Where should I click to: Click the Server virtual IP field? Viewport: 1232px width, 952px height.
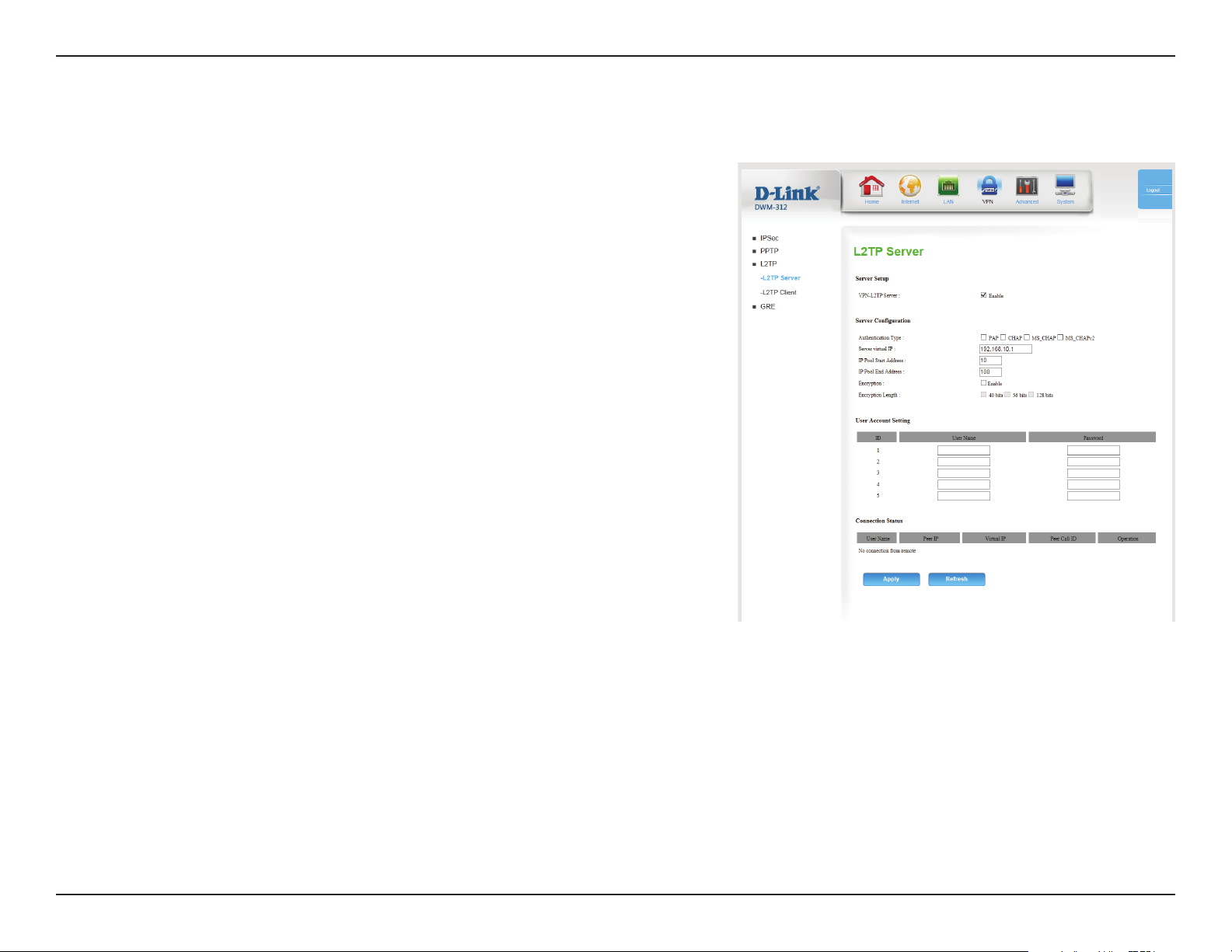[x=1005, y=349]
